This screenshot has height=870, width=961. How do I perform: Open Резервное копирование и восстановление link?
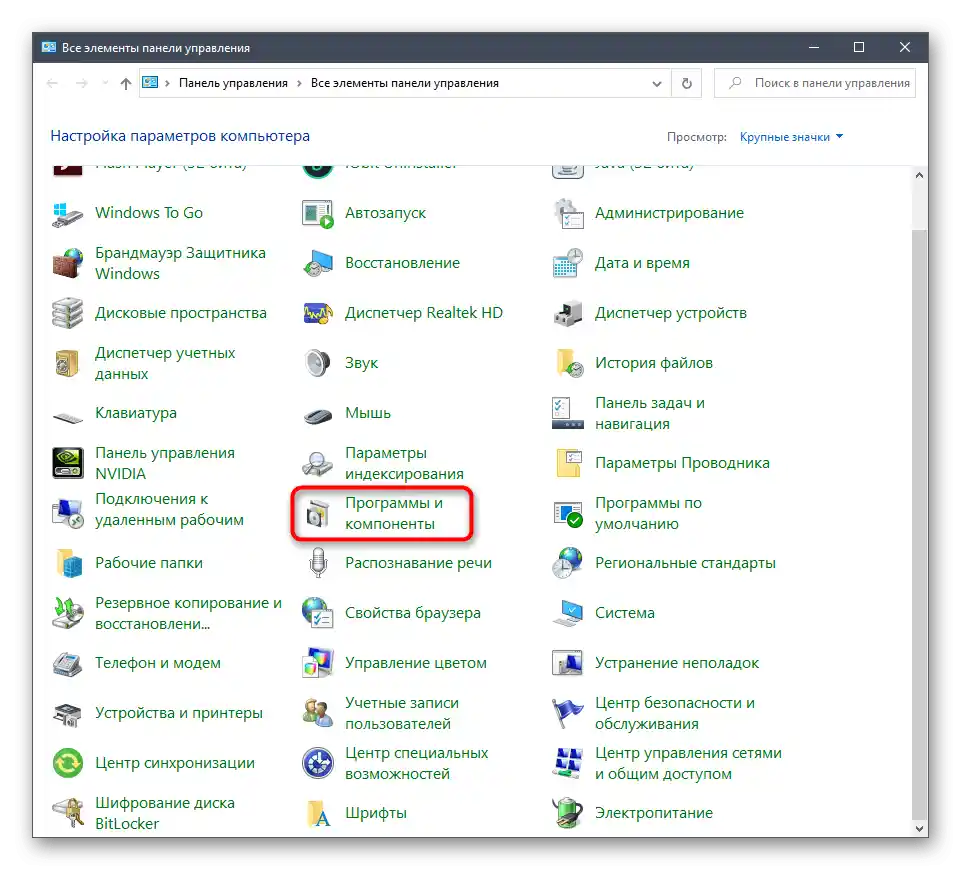188,613
